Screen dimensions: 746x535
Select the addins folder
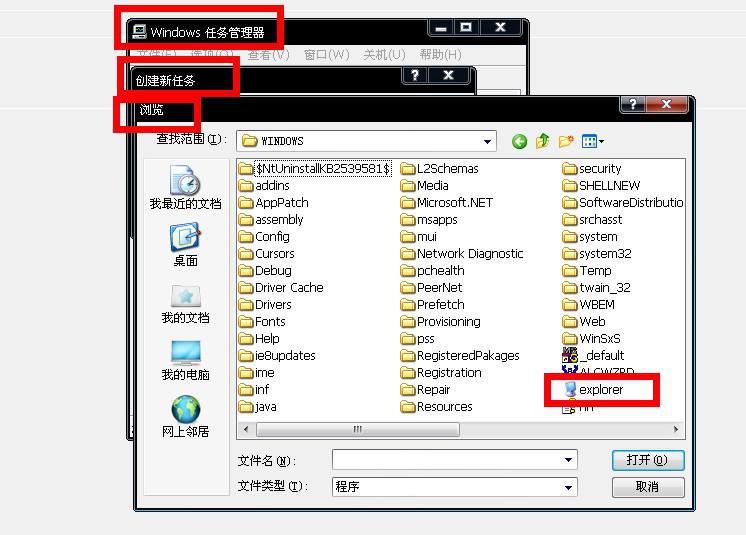pos(264,185)
